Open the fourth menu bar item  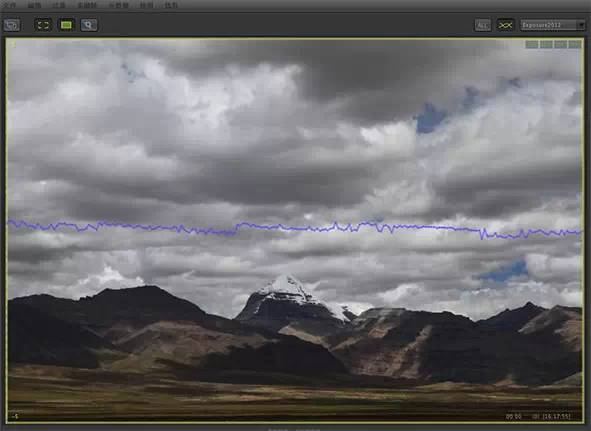pyautogui.click(x=87, y=5)
